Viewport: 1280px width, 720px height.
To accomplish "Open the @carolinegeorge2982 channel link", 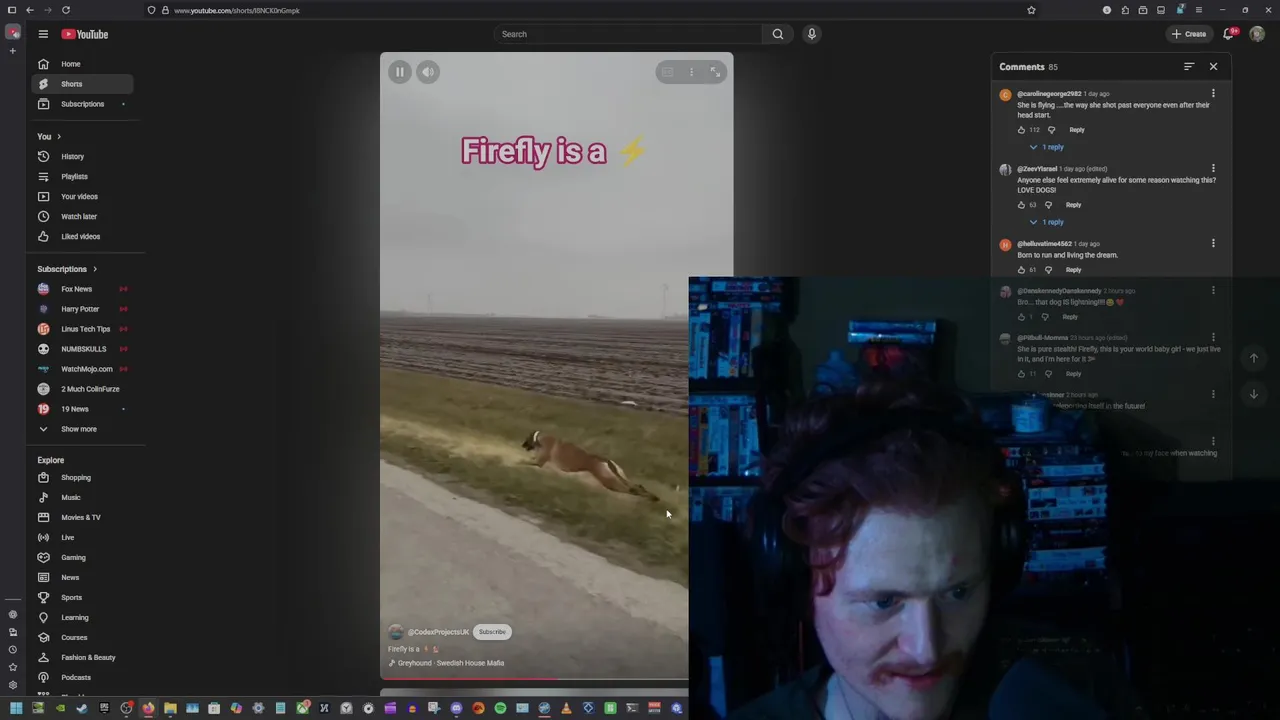I will [x=1049, y=94].
